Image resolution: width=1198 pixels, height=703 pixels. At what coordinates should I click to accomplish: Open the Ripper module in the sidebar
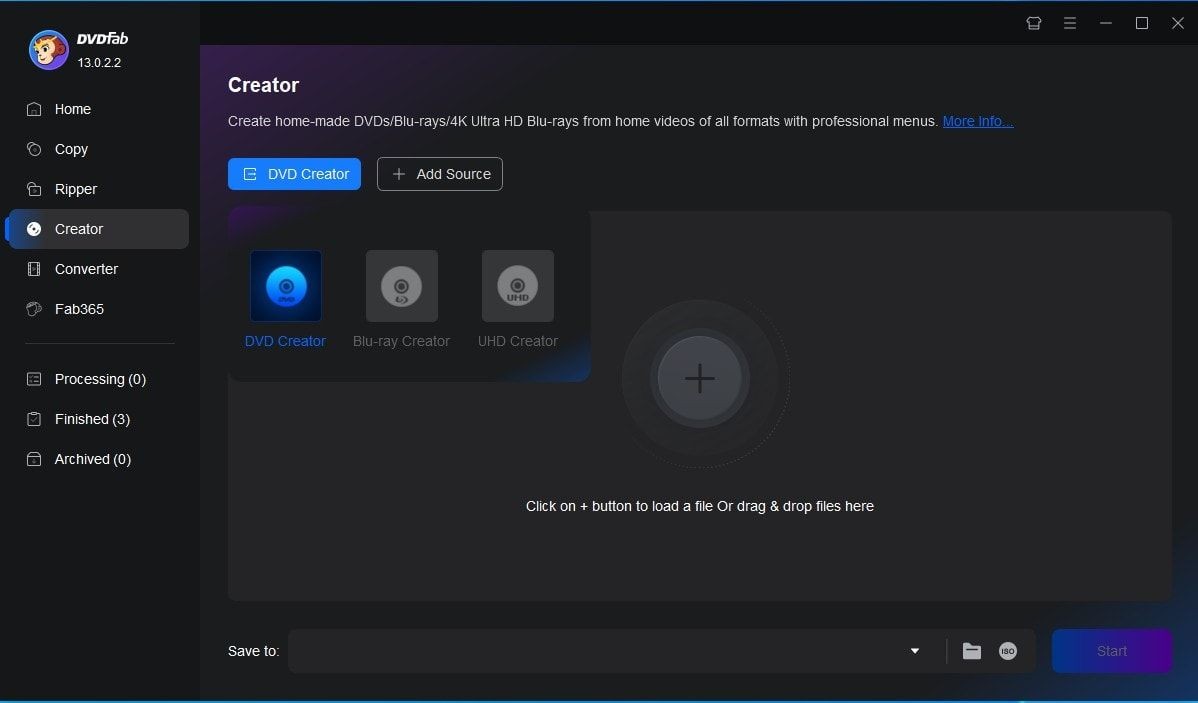click(x=76, y=189)
